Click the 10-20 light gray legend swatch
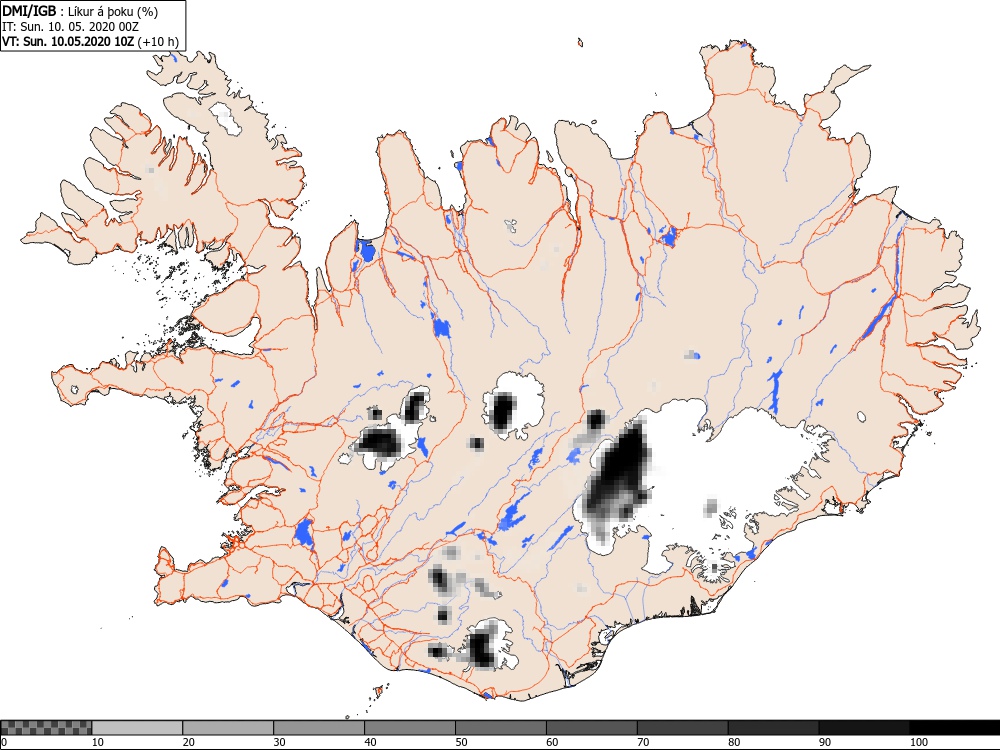1000x750 pixels. pos(137,728)
